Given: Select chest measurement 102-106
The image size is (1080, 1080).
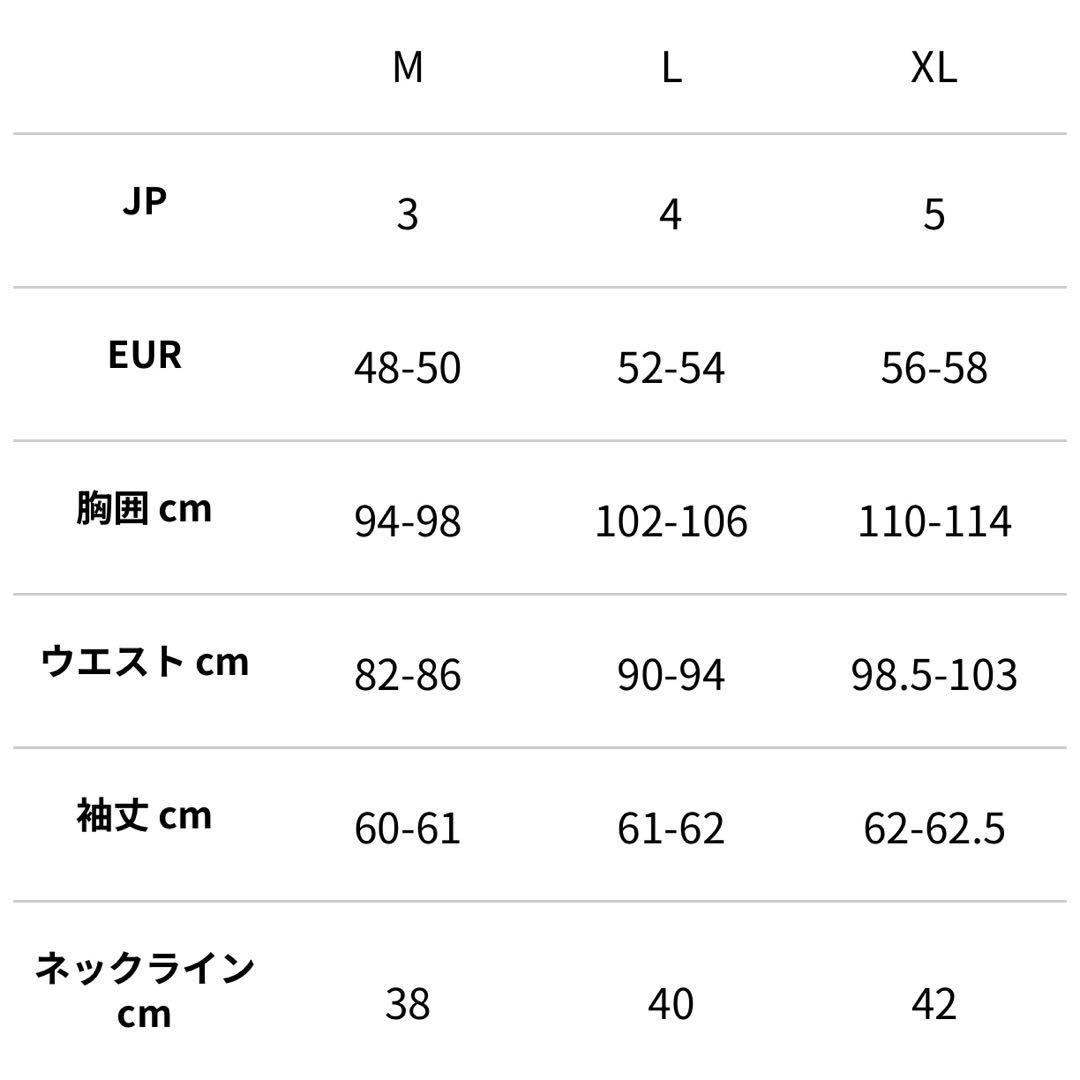Looking at the screenshot, I should pyautogui.click(x=671, y=522).
